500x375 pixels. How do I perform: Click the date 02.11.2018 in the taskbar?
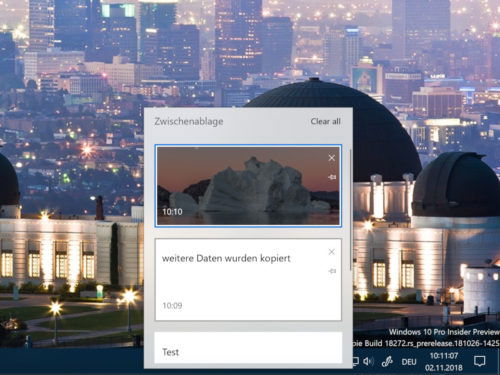tap(444, 368)
